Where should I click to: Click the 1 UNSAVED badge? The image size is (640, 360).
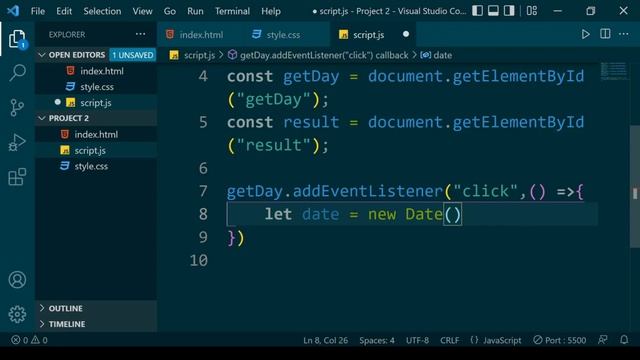[x=133, y=55]
